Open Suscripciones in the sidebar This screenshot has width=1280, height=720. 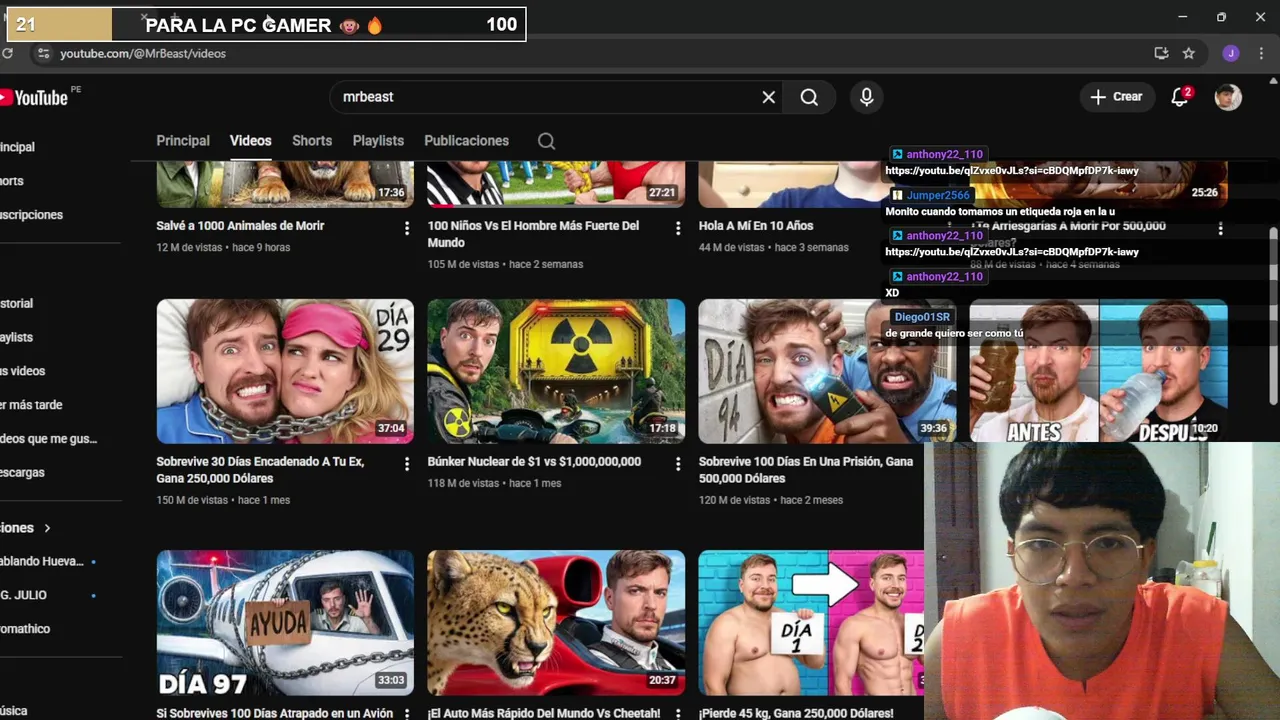(31, 215)
